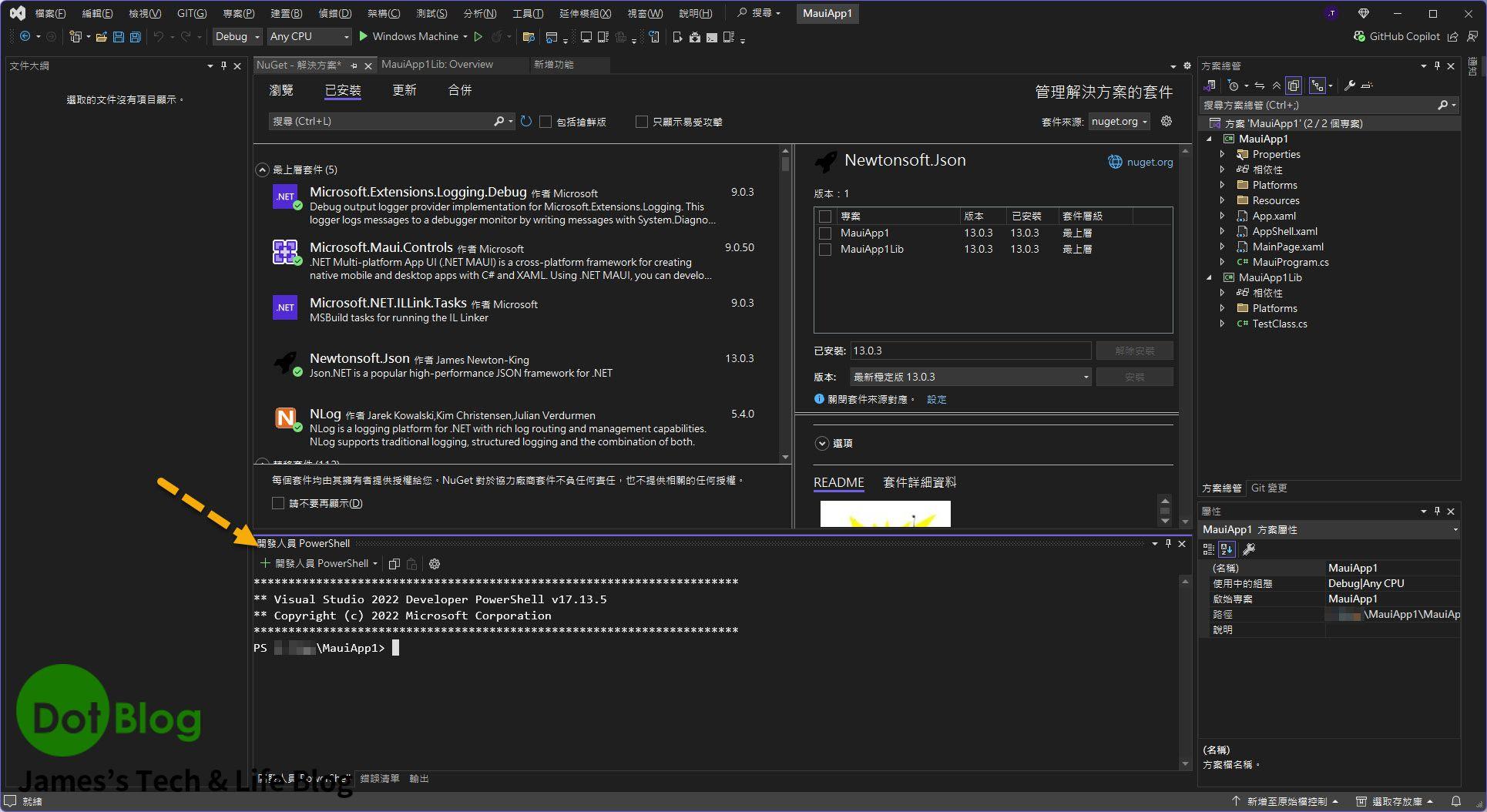Click the copy icon in PowerShell toolbar
This screenshot has width=1487, height=812.
pyautogui.click(x=394, y=564)
